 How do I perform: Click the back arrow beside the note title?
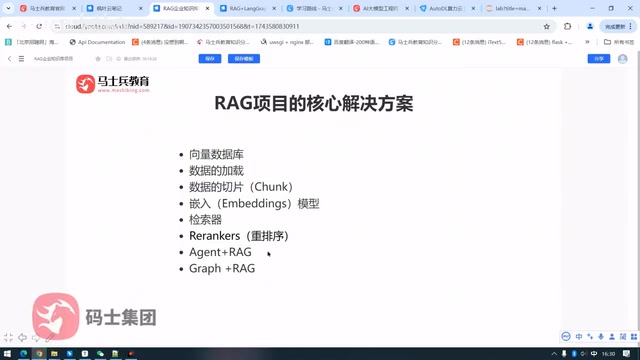pyautogui.click(x=9, y=59)
